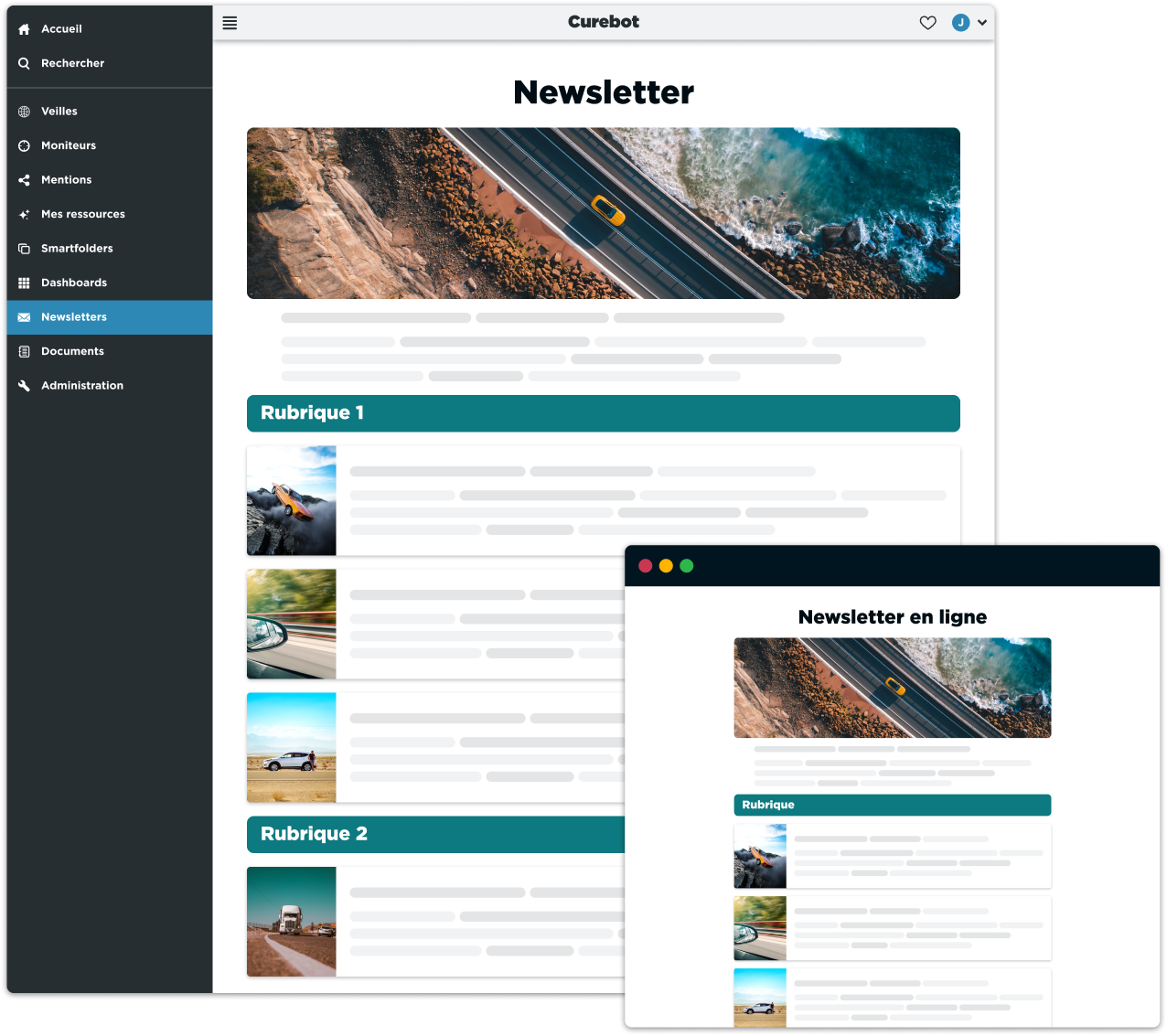Click the Dashboards grid icon
Screen dimensions: 1167x1036
pyautogui.click(x=24, y=283)
